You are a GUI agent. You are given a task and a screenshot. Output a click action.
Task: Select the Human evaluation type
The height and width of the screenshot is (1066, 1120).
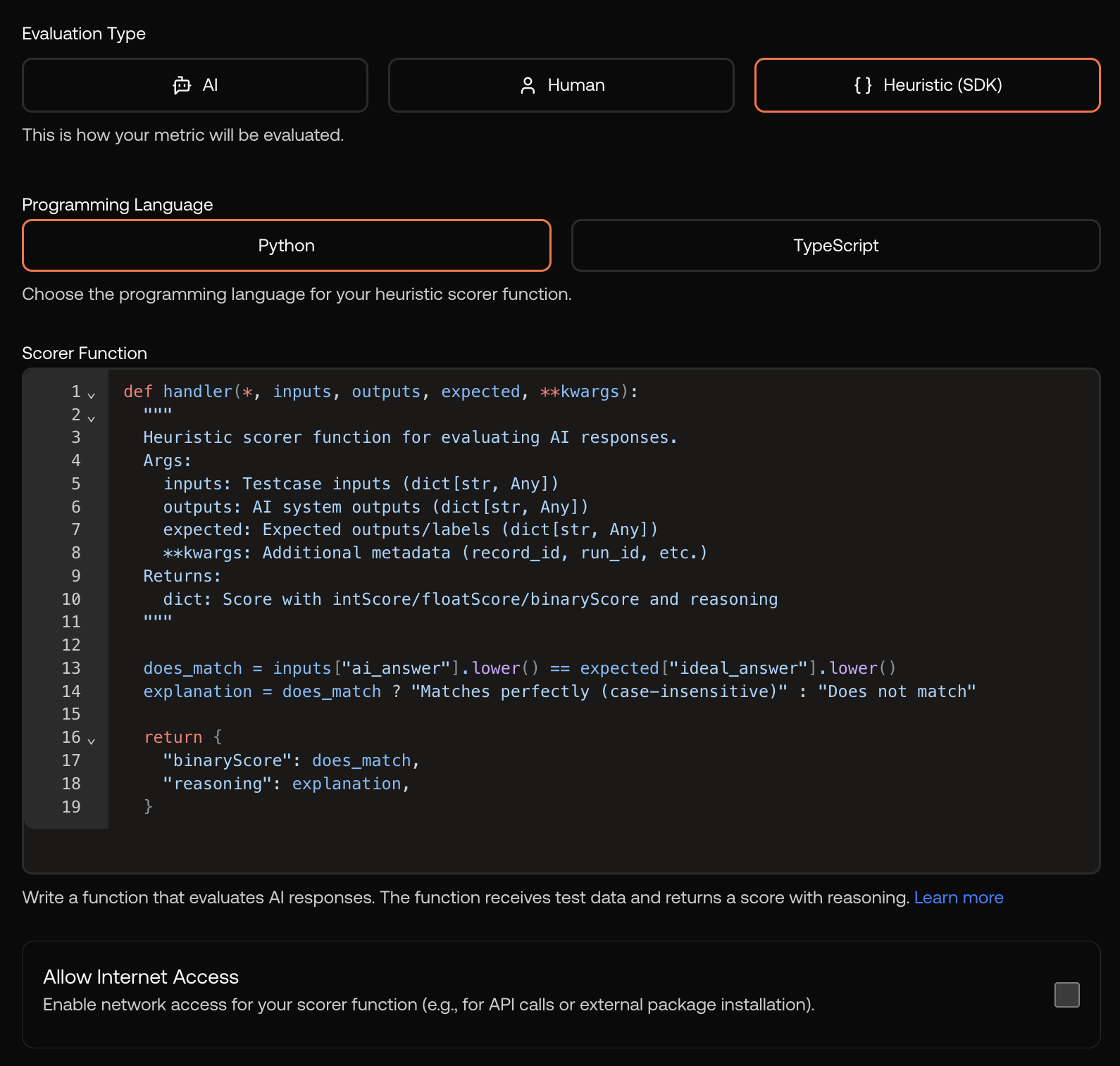pyautogui.click(x=561, y=85)
